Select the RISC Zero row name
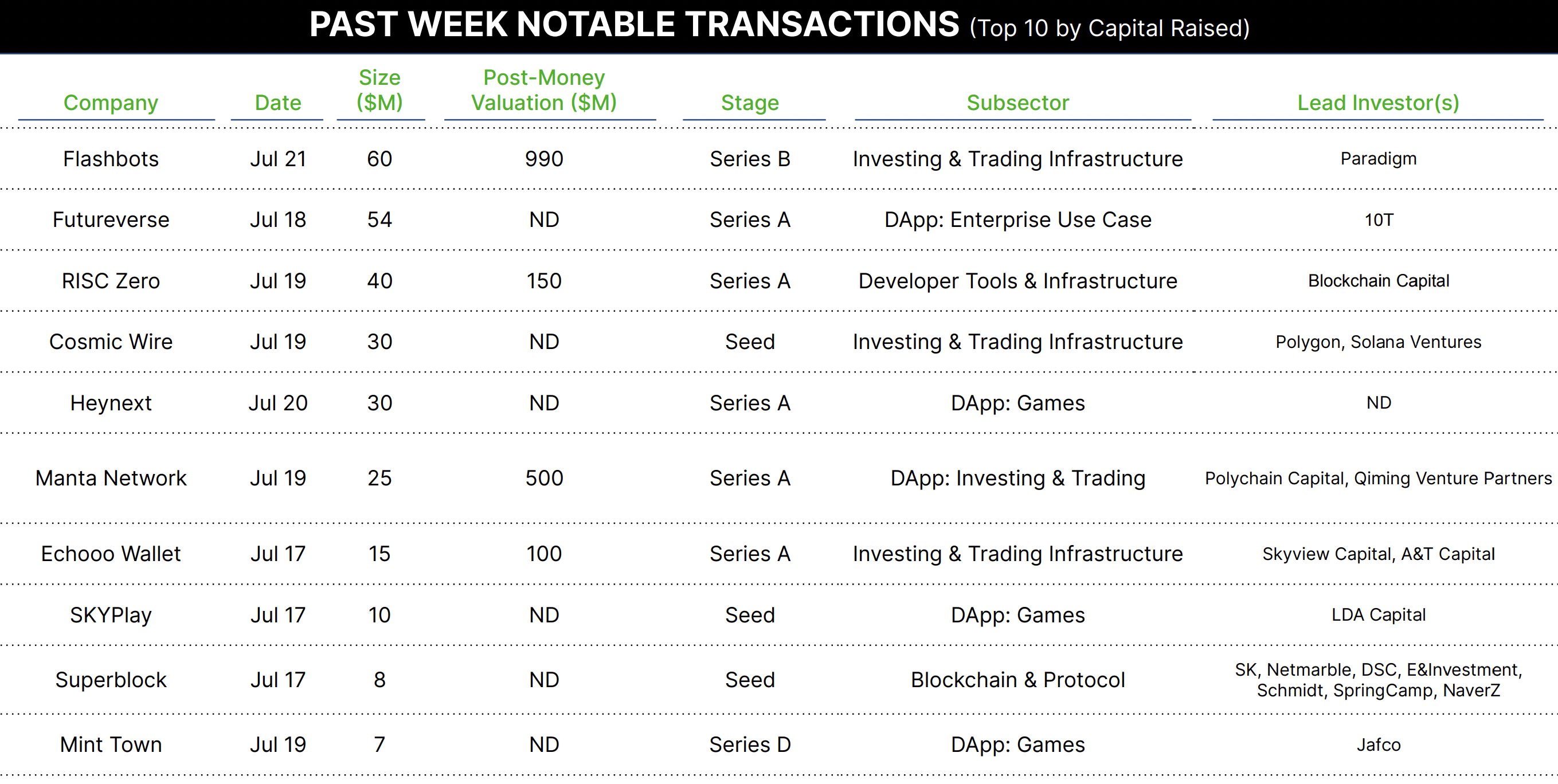The width and height of the screenshot is (1558, 784). 111,281
